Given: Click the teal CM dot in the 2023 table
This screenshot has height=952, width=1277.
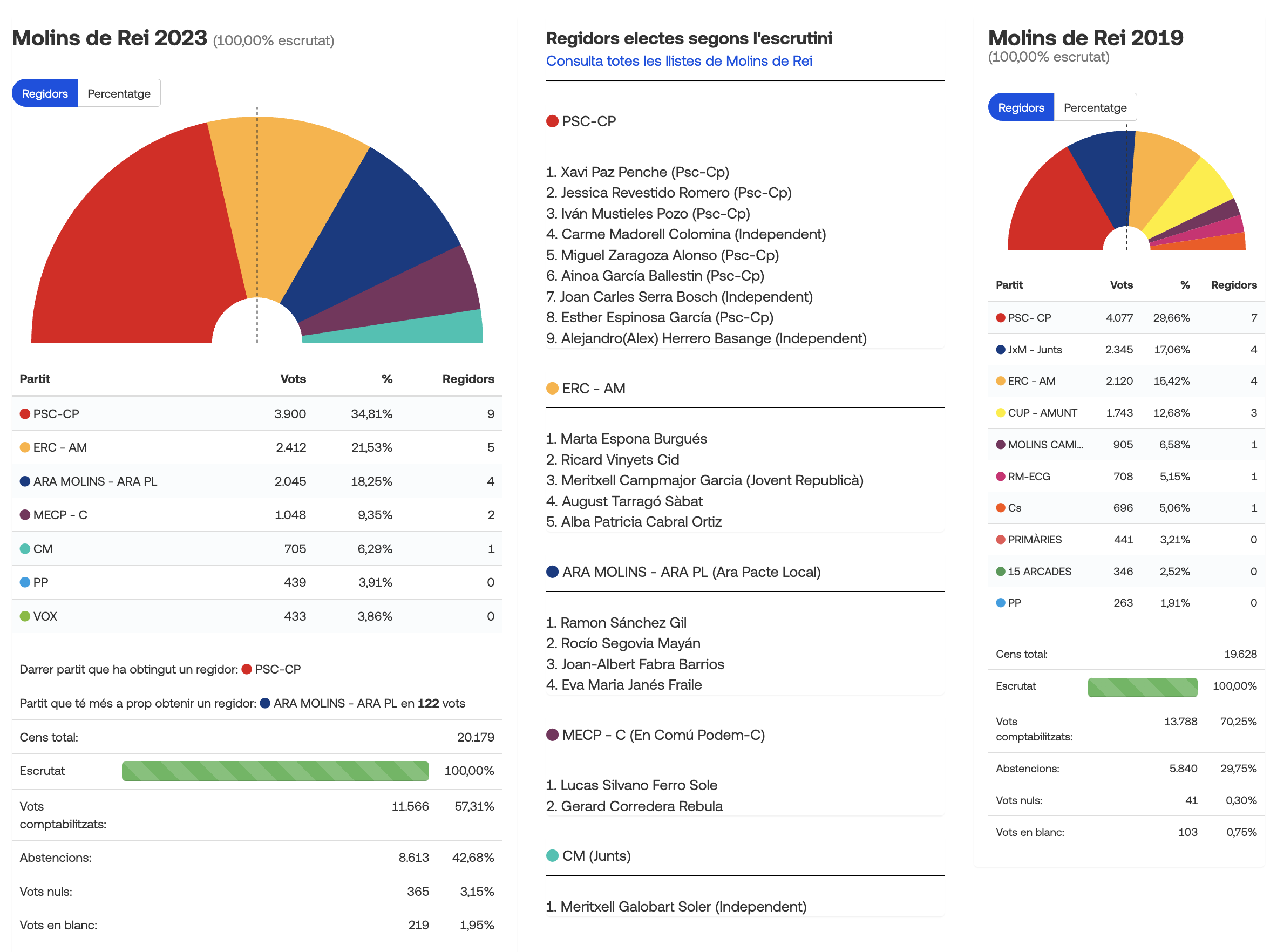Looking at the screenshot, I should pos(25,549).
